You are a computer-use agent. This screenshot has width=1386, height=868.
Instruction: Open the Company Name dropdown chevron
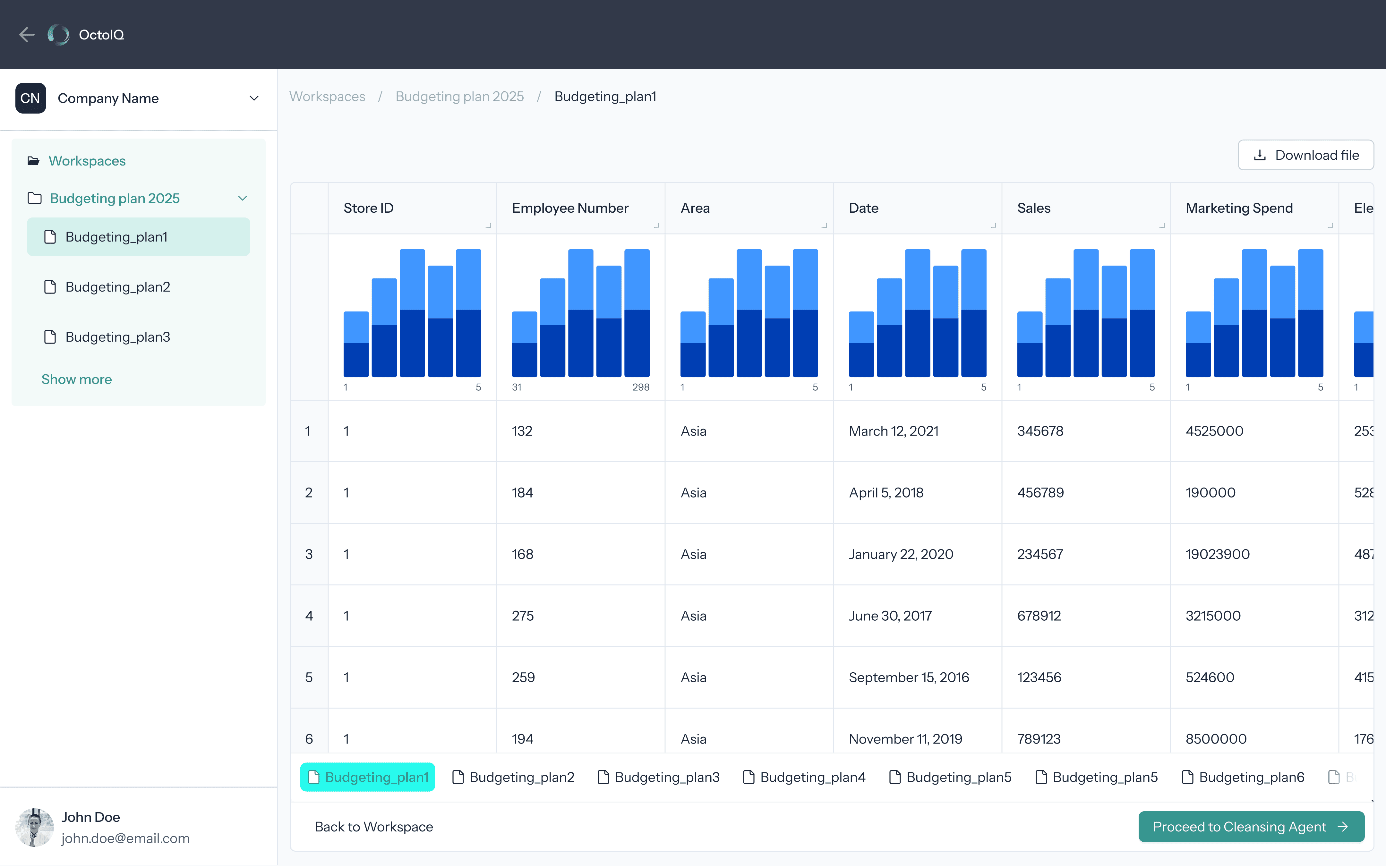point(254,98)
